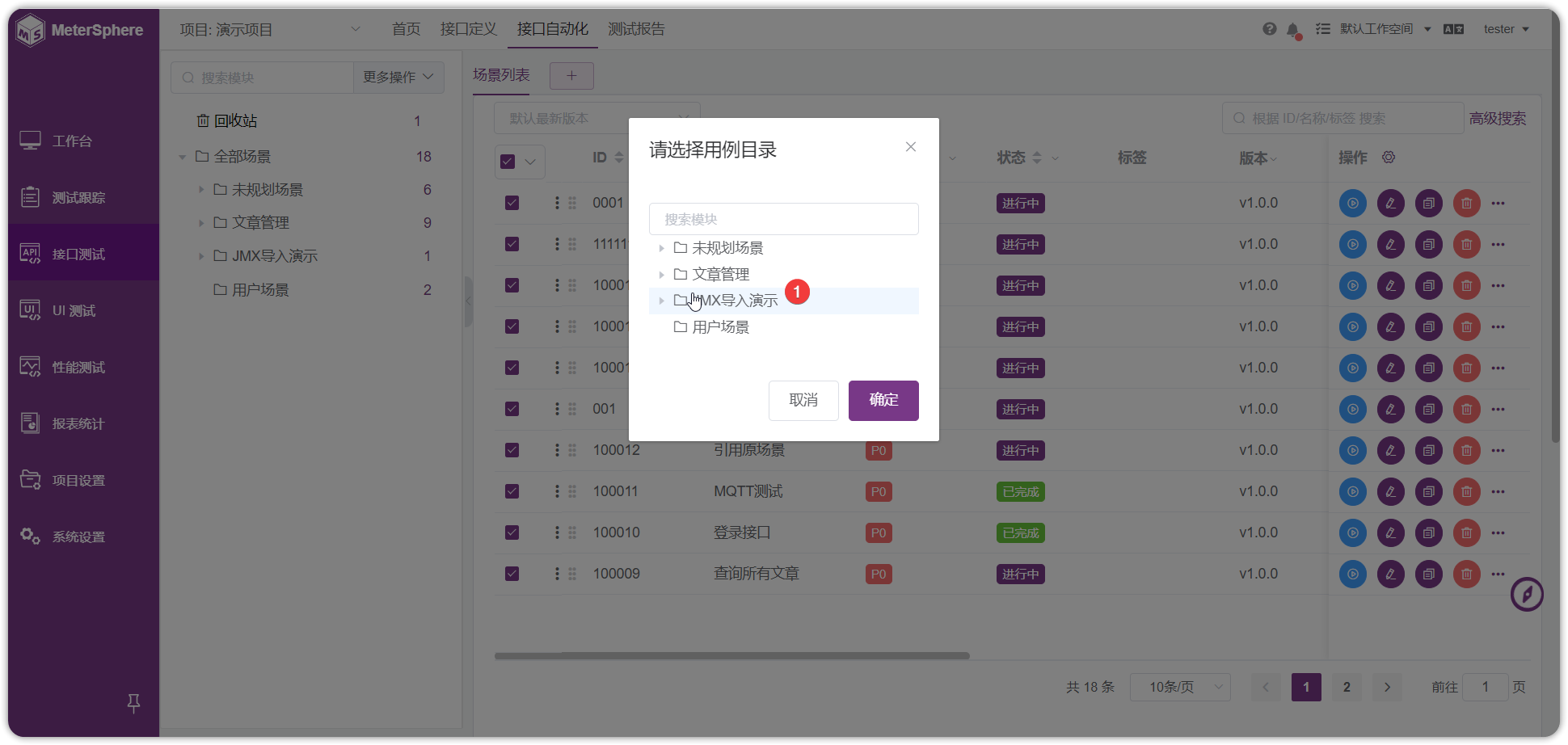Viewport: 1568px width, 745px height.
Task: Toggle the checkbox for row 100009
Action: pyautogui.click(x=512, y=574)
